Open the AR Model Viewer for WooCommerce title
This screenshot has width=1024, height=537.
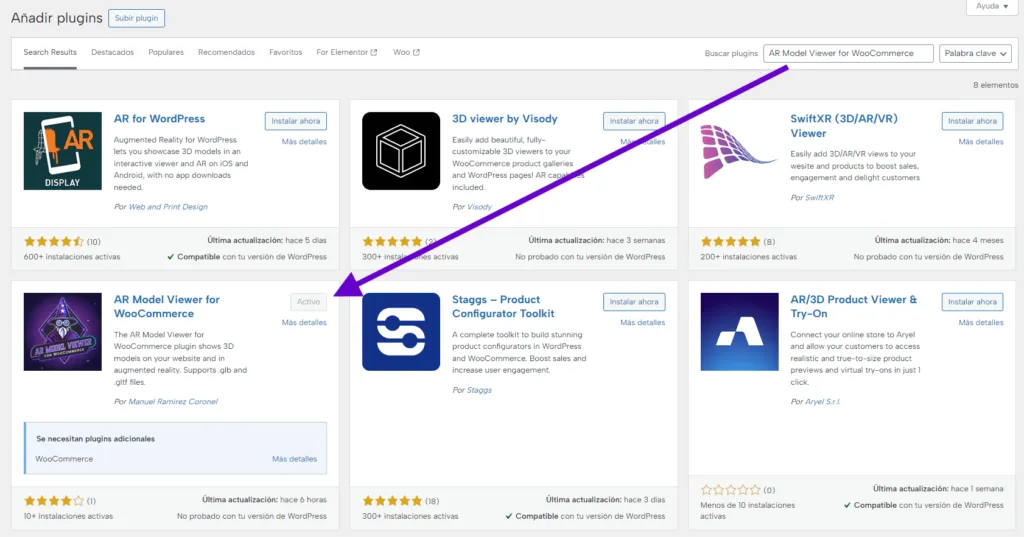pyautogui.click(x=167, y=306)
